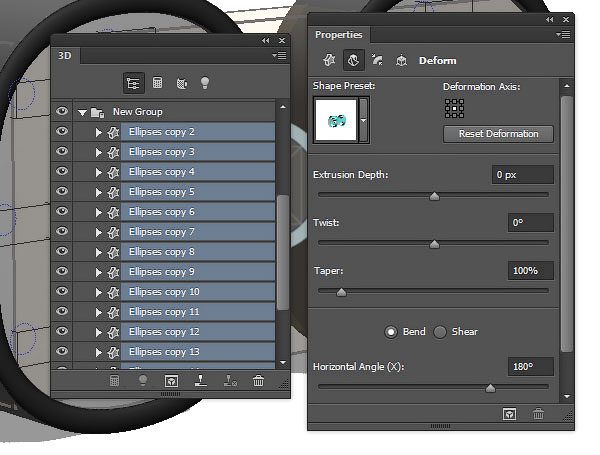Click Render icon in Properties panel
Screen dimensions: 600x455
coord(509,414)
